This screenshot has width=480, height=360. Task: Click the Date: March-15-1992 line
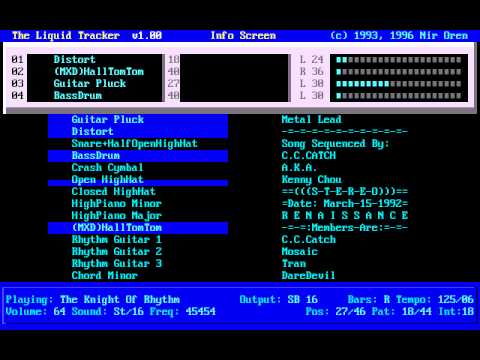coord(344,203)
